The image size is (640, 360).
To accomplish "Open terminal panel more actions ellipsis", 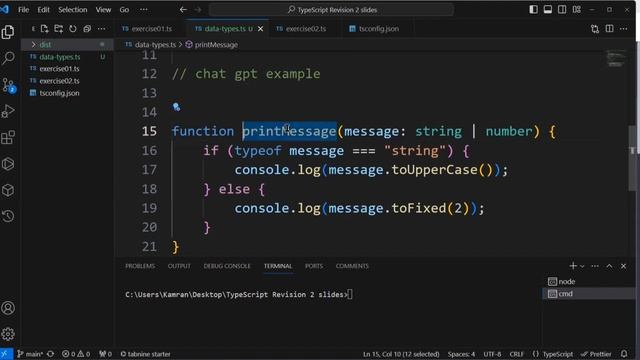I will (595, 266).
